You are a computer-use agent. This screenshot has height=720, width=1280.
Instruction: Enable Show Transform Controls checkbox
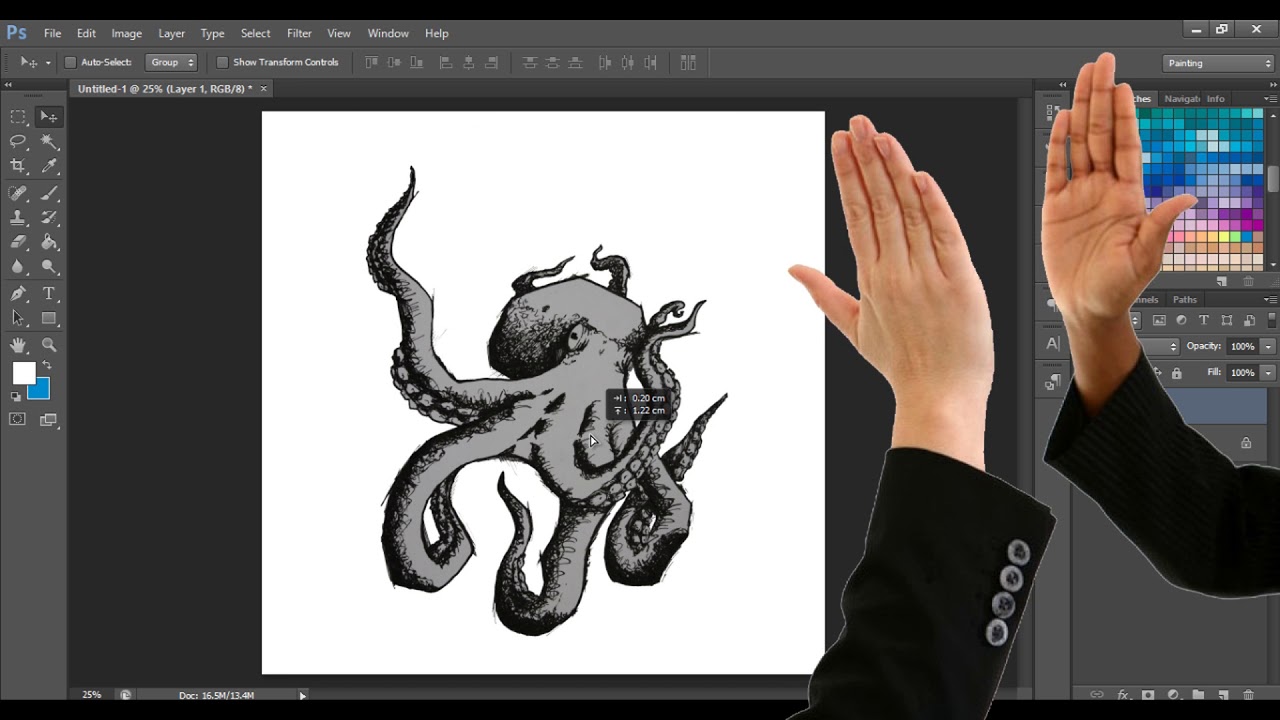click(x=222, y=62)
